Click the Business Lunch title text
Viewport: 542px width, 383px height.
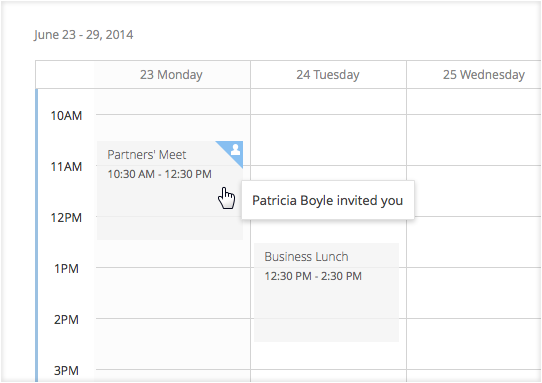pyautogui.click(x=306, y=256)
